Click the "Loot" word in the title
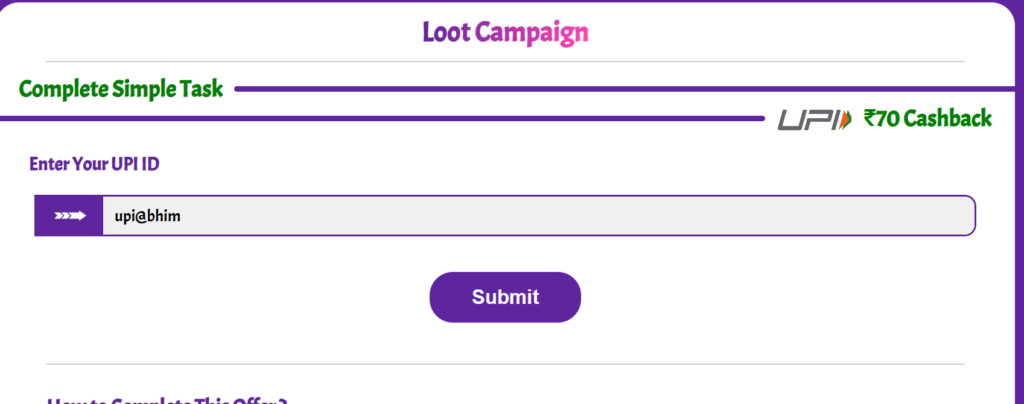Screen dimensions: 1024x404 [446, 32]
